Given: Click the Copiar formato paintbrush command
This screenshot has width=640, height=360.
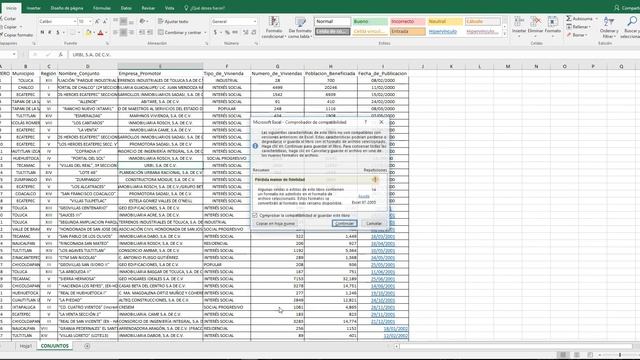Looking at the screenshot, I should click(16, 35).
